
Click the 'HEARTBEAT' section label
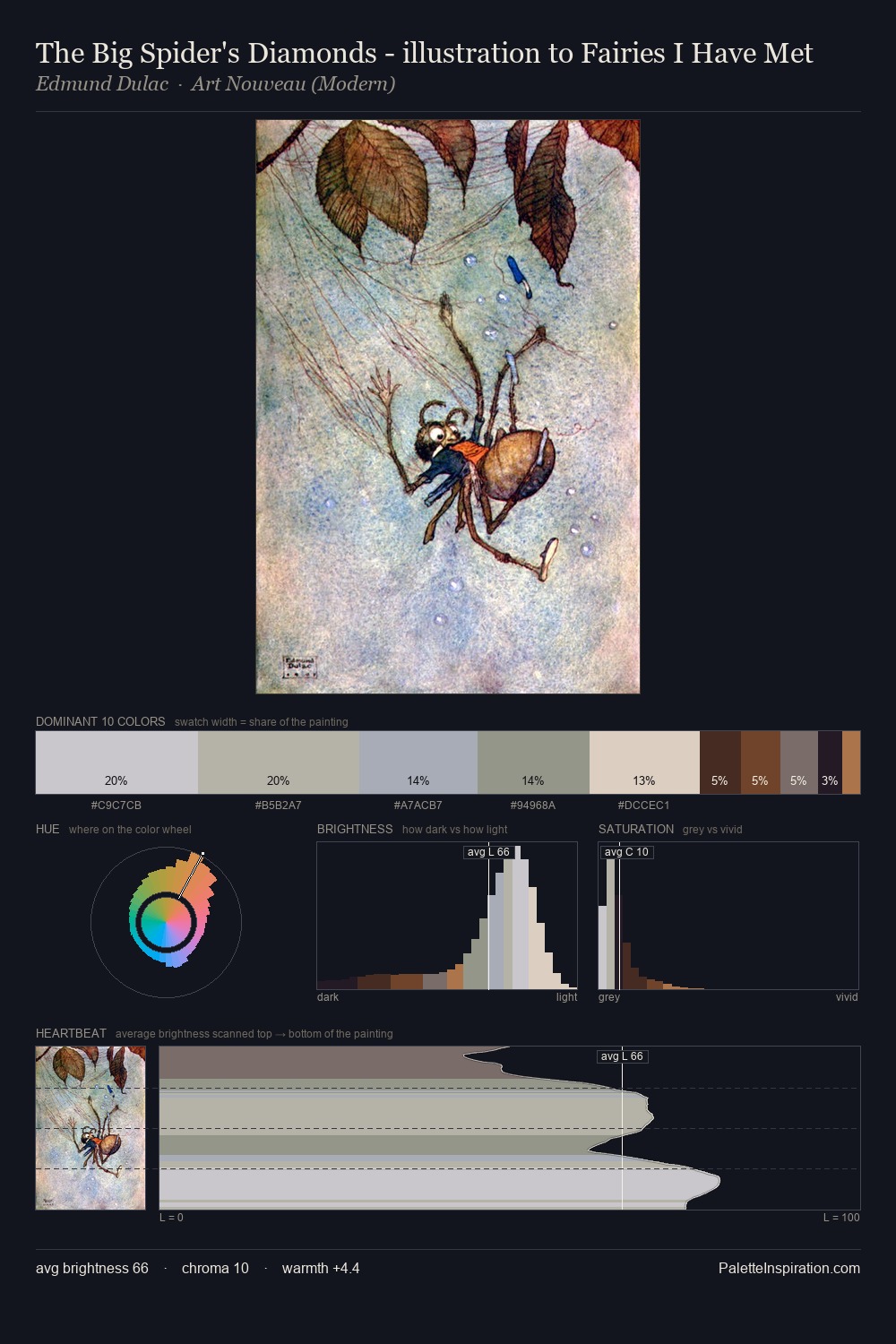(x=71, y=1033)
